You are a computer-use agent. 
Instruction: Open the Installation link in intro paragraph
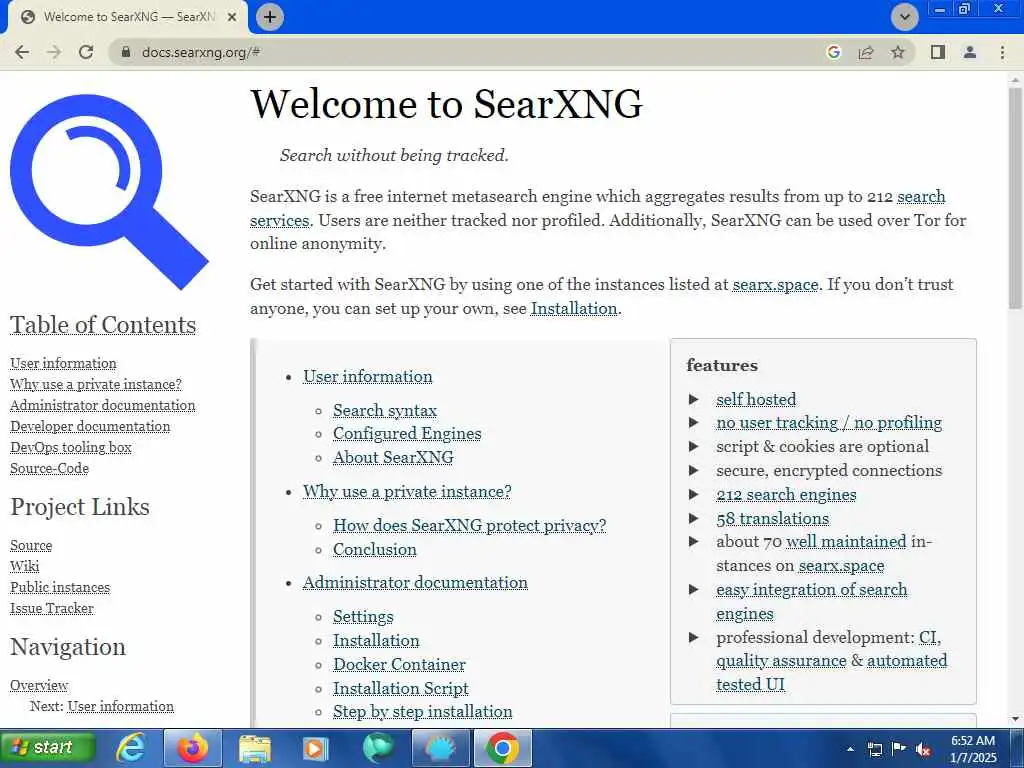click(573, 308)
